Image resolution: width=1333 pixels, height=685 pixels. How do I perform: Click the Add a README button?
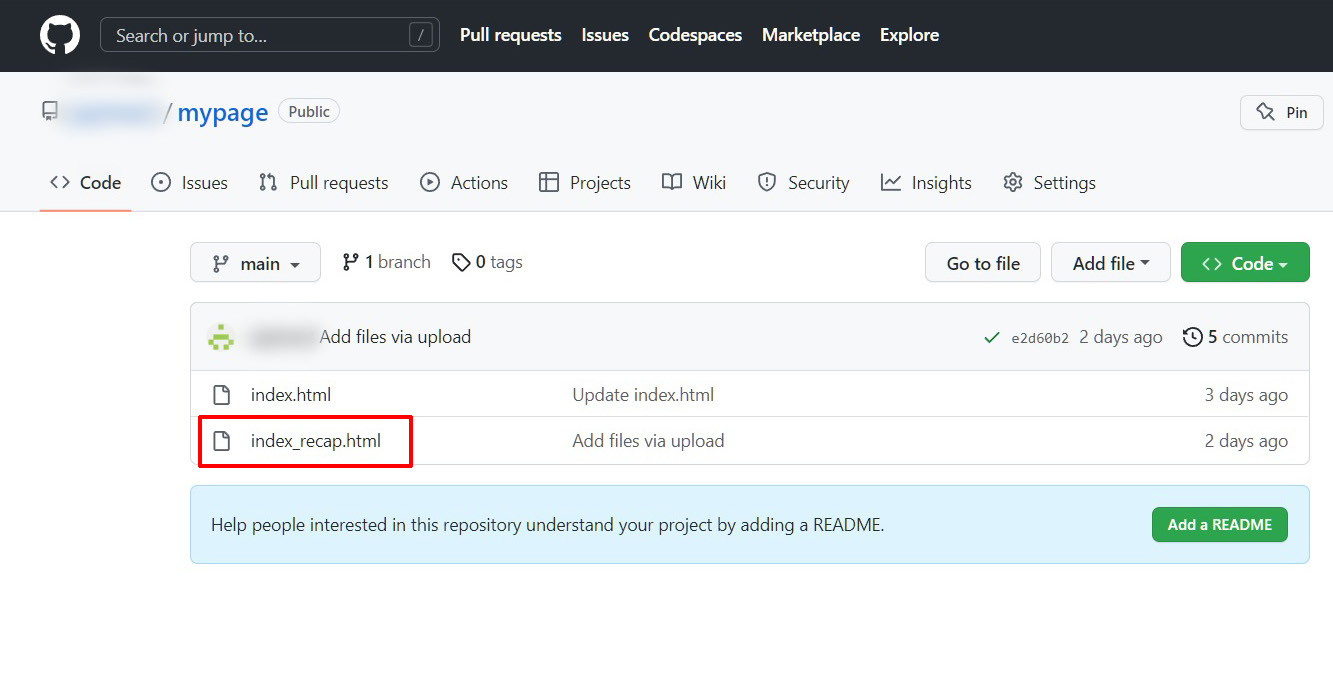point(1220,524)
